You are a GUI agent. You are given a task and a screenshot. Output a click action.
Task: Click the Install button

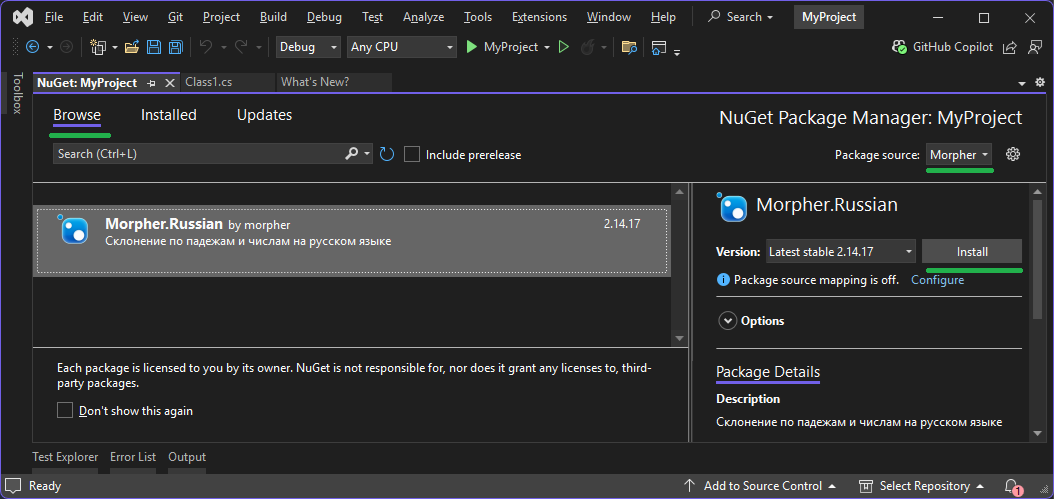point(971,252)
